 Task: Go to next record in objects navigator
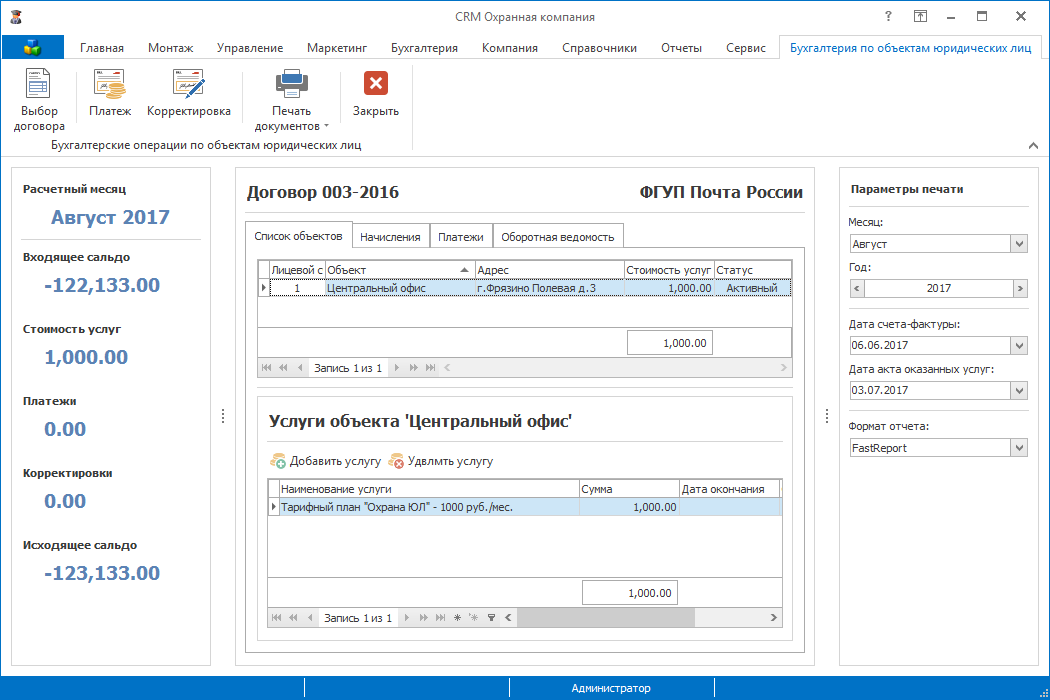(x=396, y=367)
